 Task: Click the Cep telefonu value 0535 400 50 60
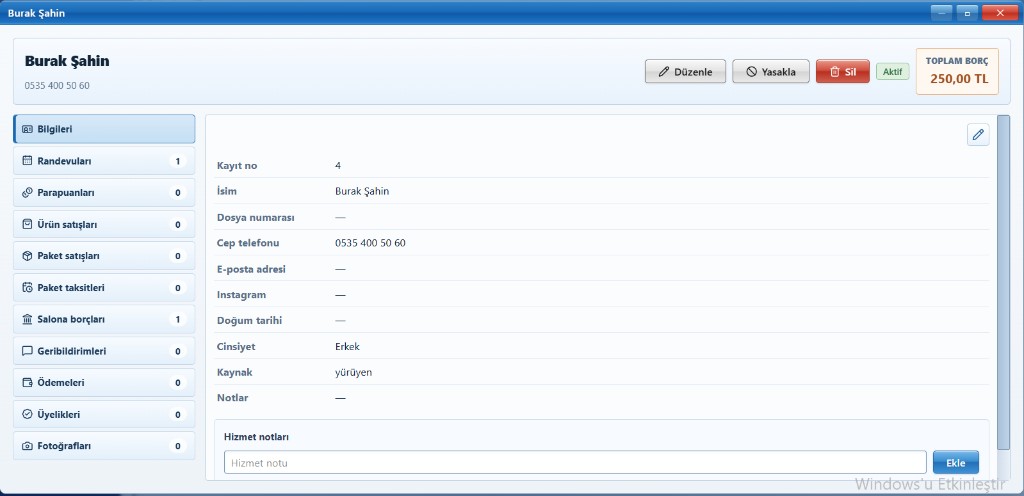click(x=370, y=243)
